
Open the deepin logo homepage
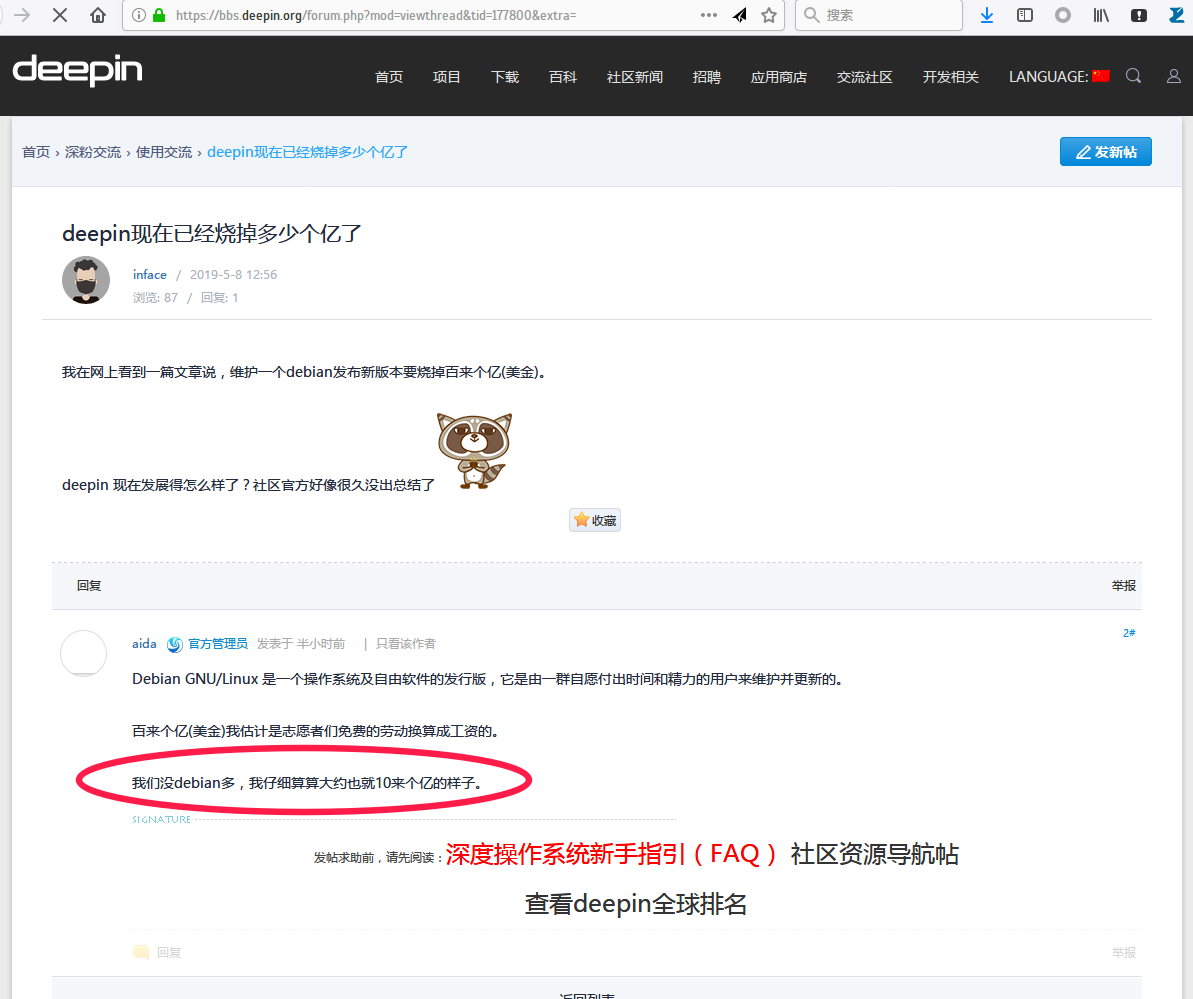point(78,70)
